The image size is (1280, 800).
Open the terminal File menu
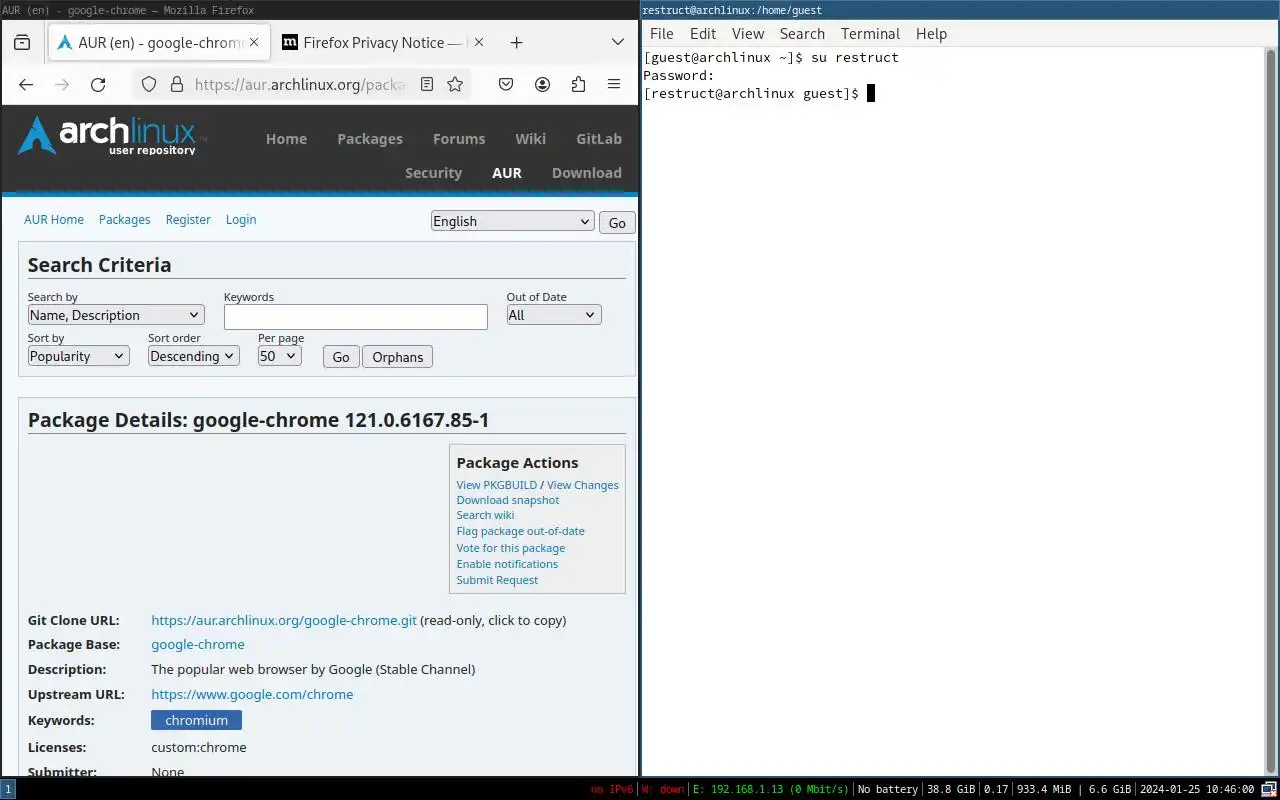click(662, 34)
